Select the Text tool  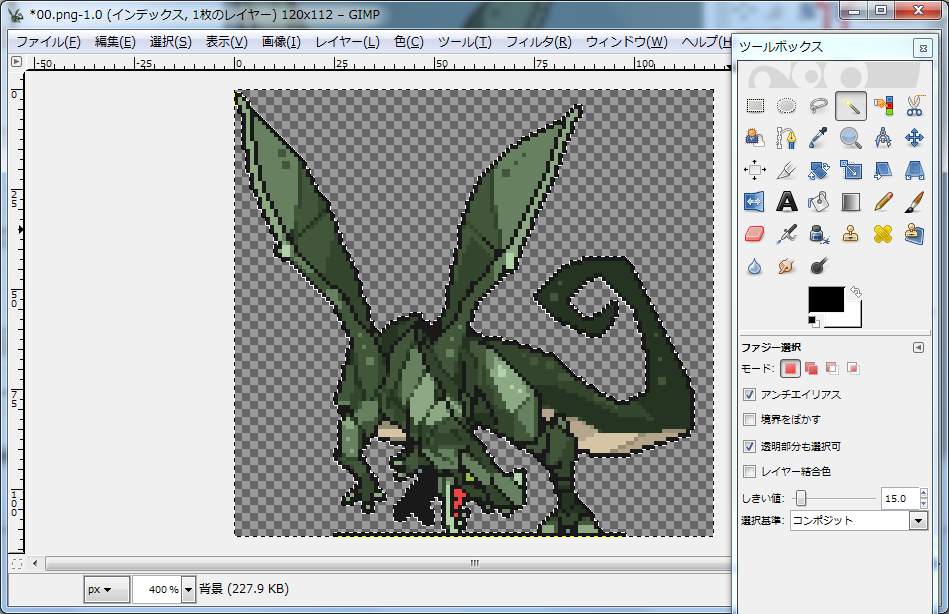pyautogui.click(x=787, y=201)
